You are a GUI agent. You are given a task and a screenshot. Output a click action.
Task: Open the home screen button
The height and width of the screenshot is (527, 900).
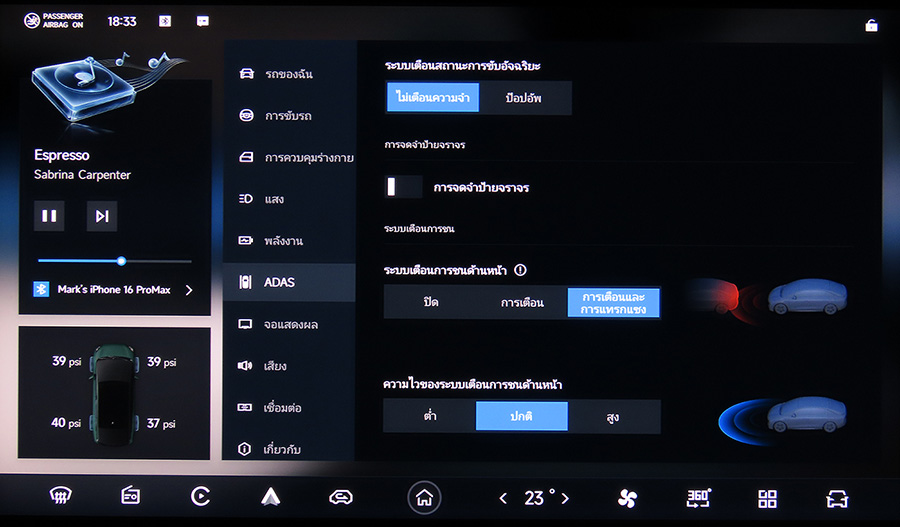pyautogui.click(x=424, y=497)
